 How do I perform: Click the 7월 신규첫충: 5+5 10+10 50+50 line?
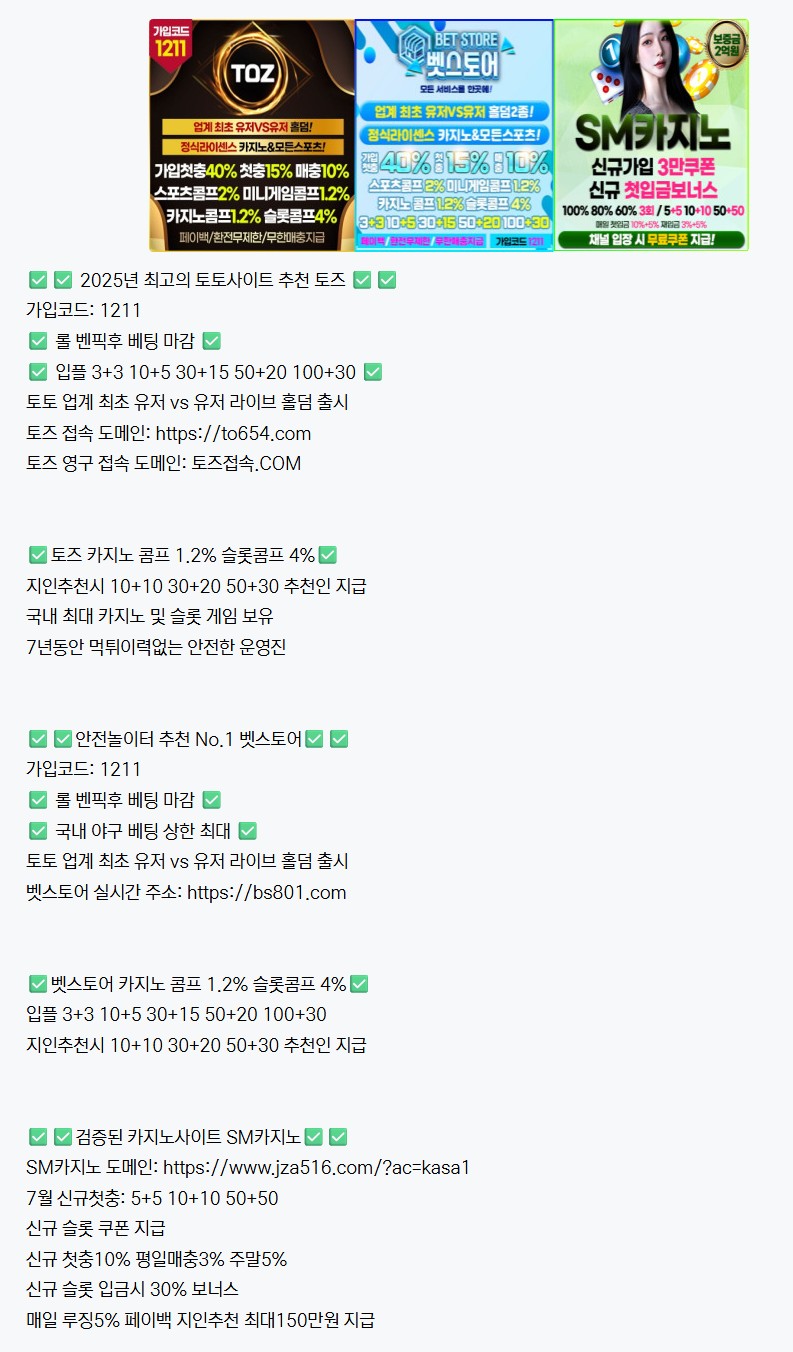pos(152,1198)
